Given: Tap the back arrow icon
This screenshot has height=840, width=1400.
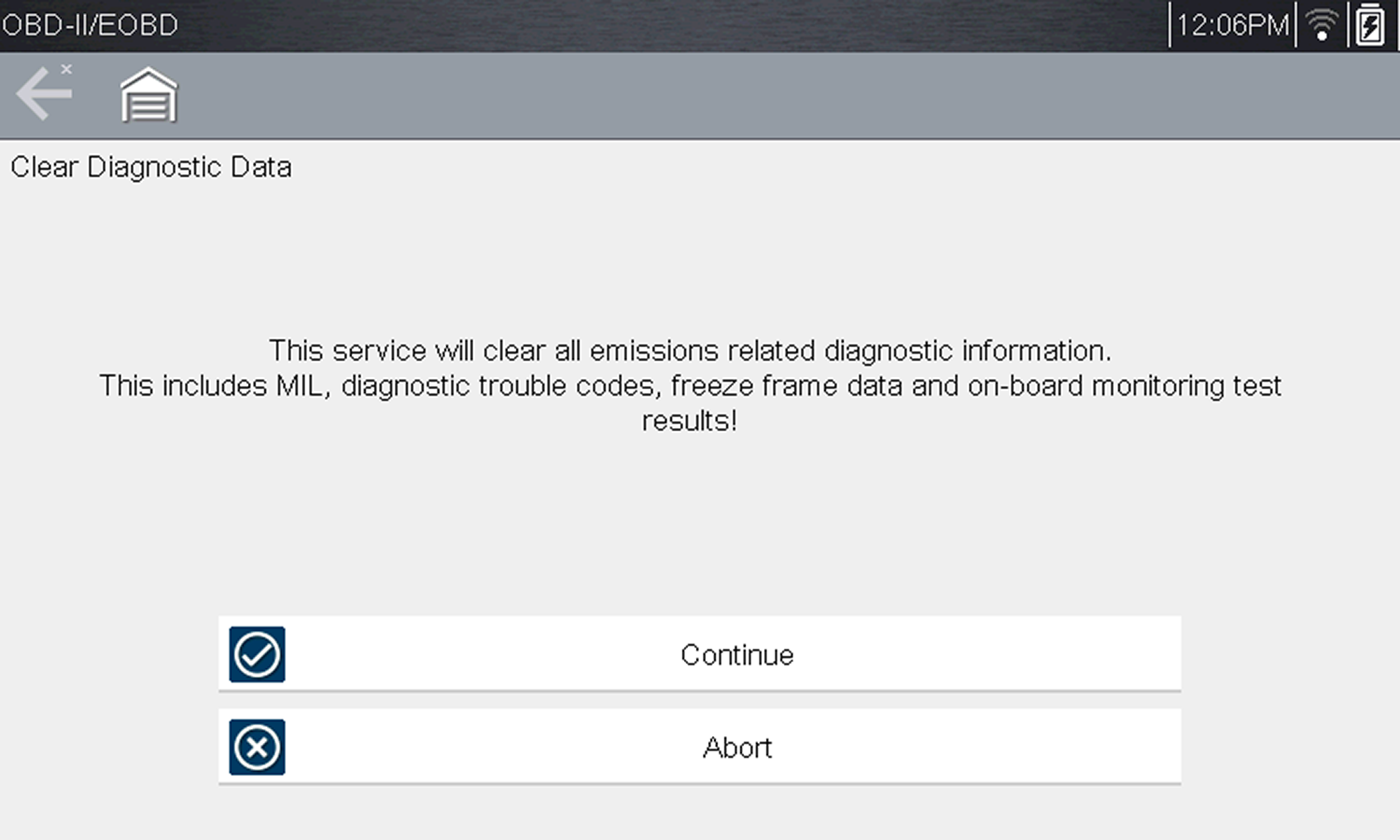Looking at the screenshot, I should point(43,94).
